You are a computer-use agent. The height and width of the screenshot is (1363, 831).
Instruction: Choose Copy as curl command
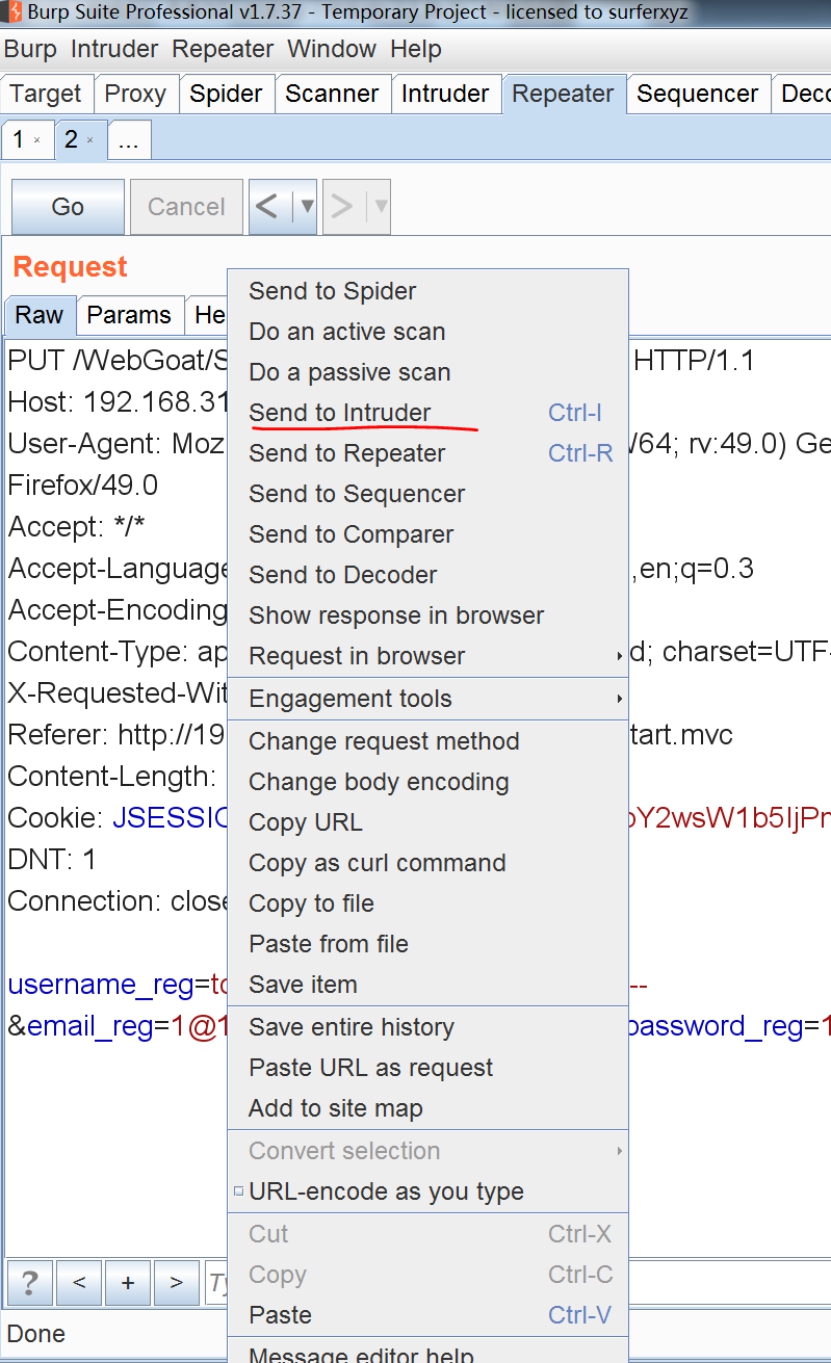click(428, 863)
